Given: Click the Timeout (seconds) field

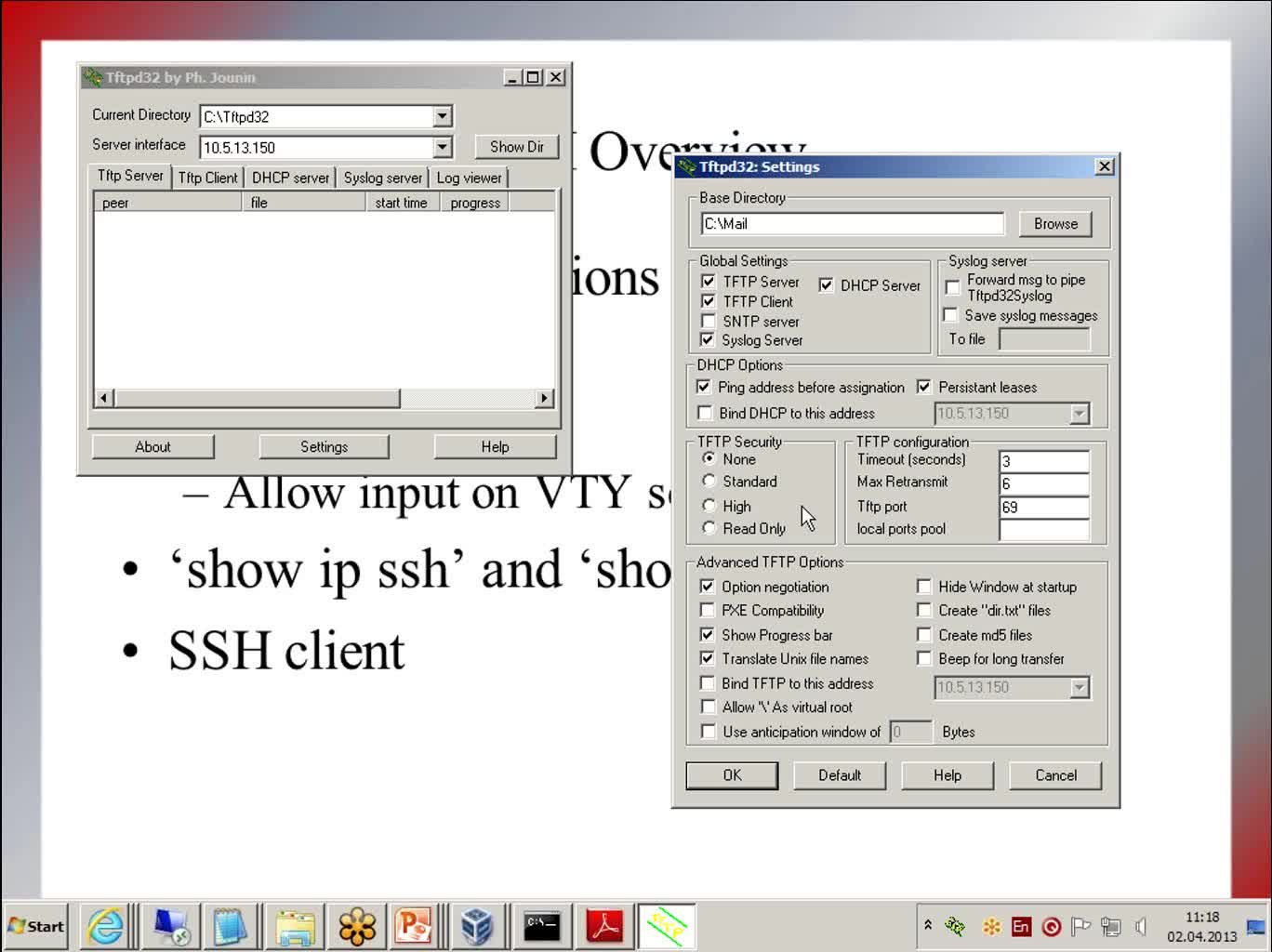Looking at the screenshot, I should click(1043, 461).
